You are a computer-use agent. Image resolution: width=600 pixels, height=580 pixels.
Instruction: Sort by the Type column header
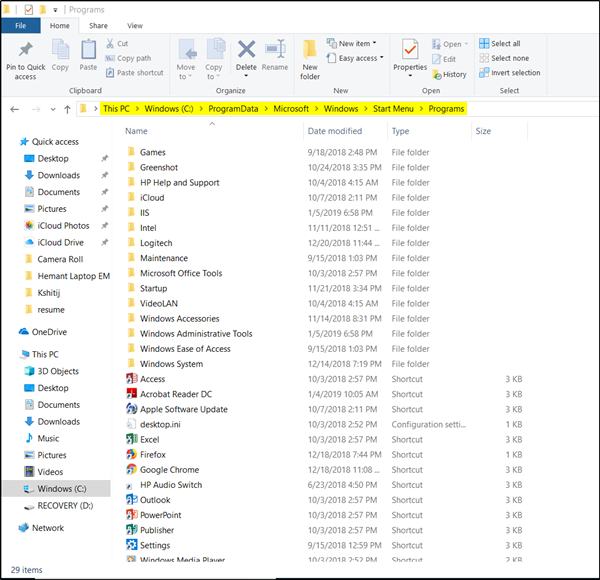400,131
